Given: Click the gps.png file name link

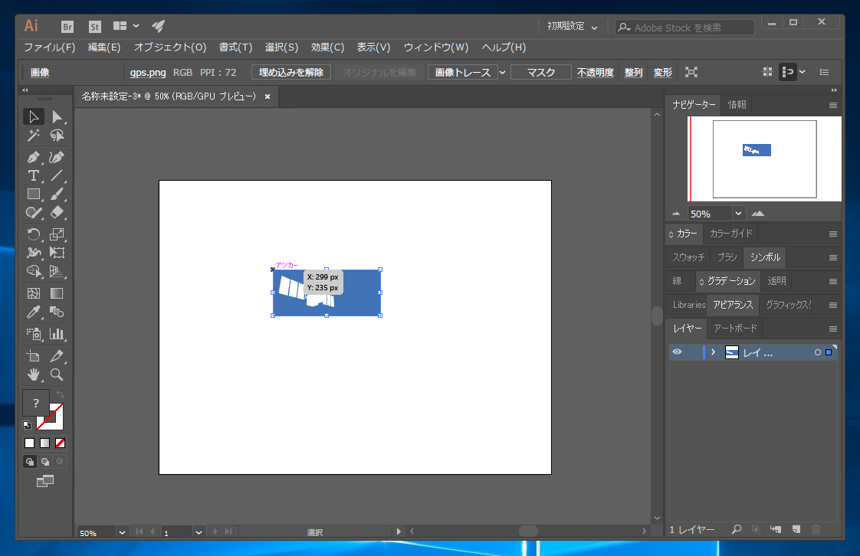Looking at the screenshot, I should [148, 72].
